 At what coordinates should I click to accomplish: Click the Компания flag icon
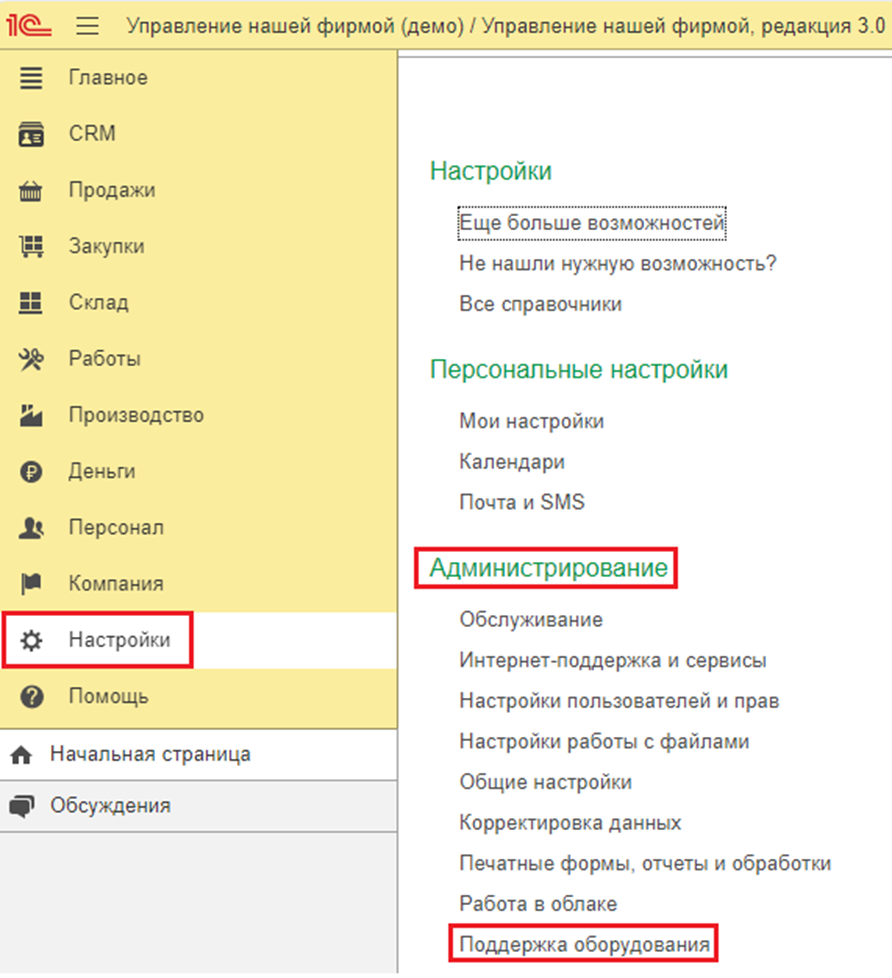(x=31, y=584)
